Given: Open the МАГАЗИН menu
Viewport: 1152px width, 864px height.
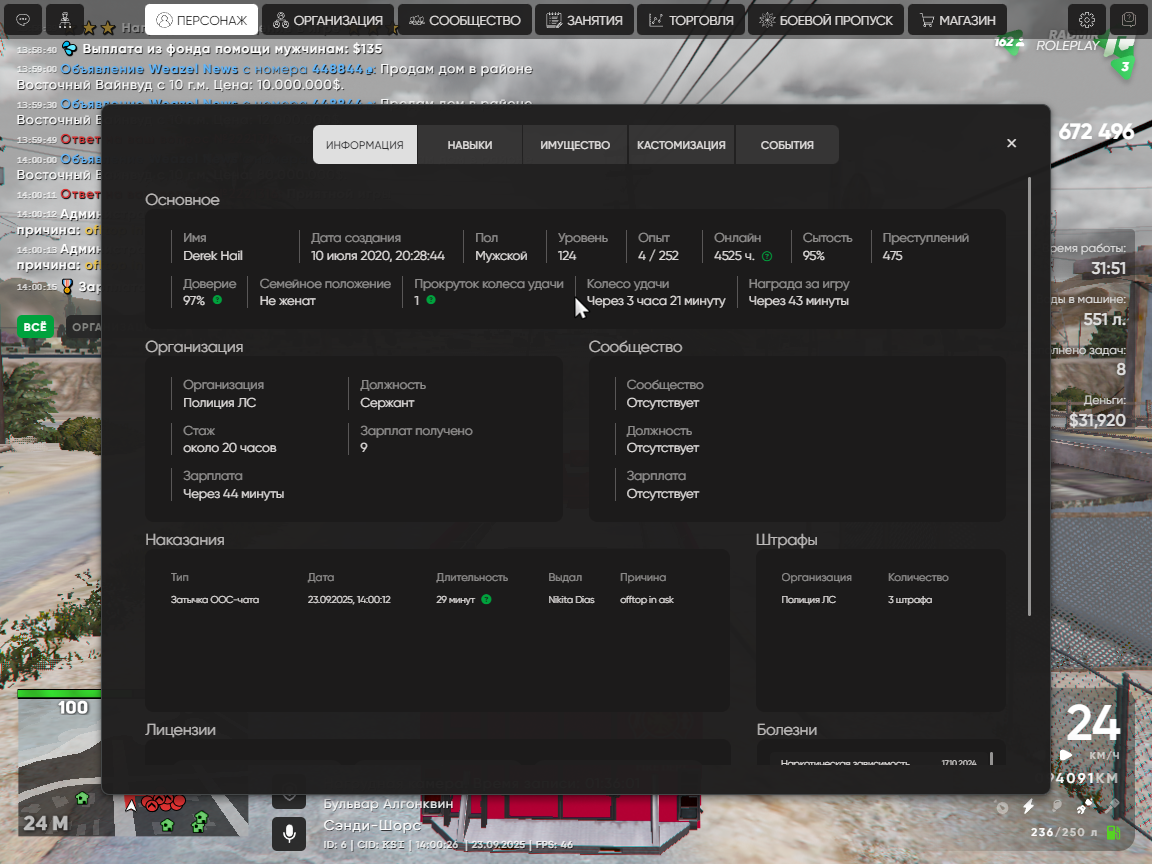Looking at the screenshot, I should click(x=957, y=20).
